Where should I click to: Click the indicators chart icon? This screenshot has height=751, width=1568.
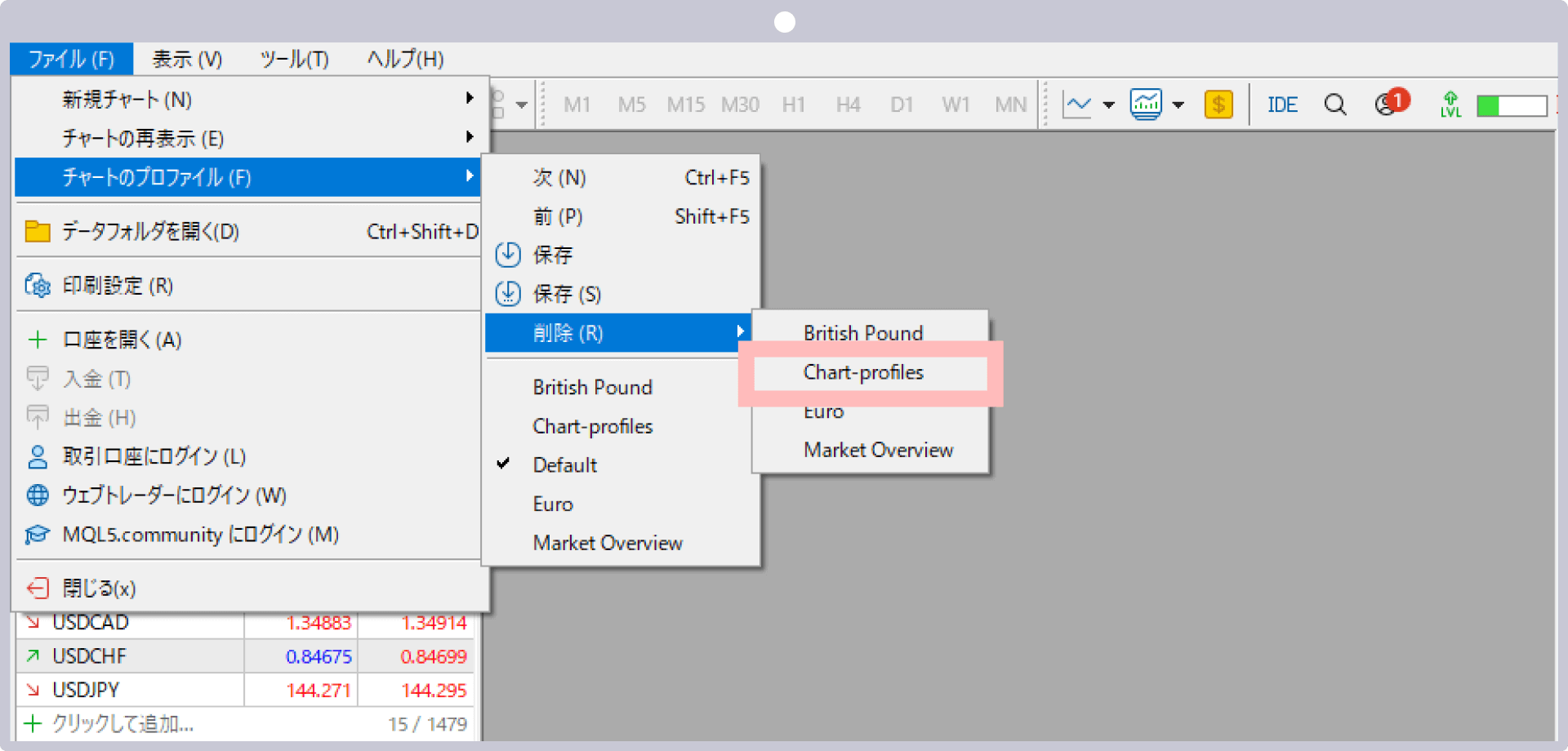(x=1146, y=104)
